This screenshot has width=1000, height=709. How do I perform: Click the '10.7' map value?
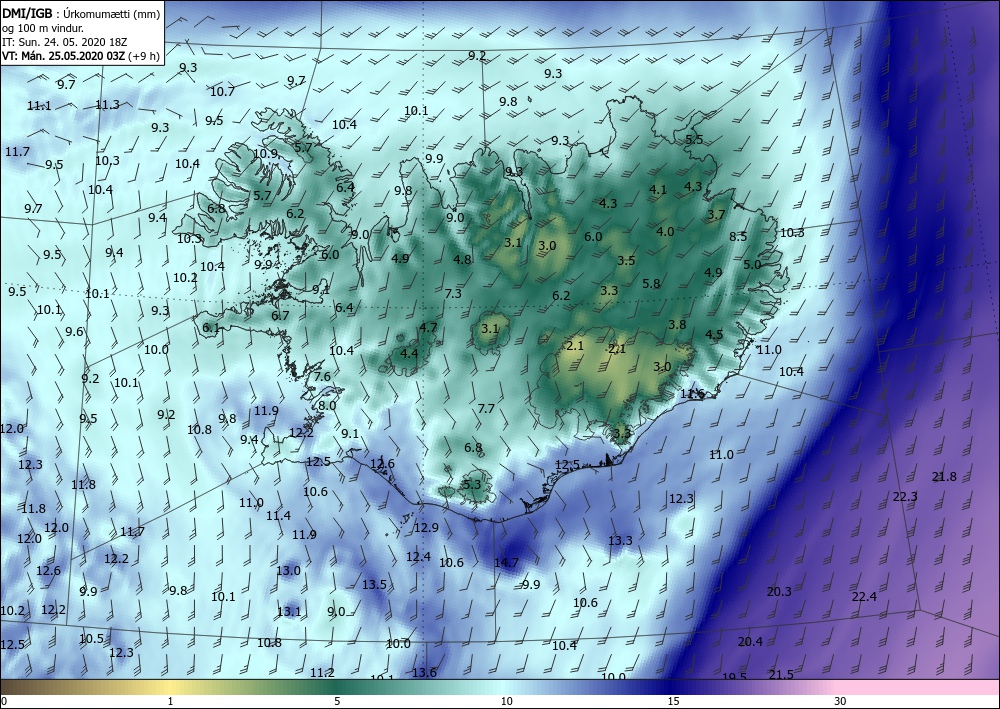(222, 92)
